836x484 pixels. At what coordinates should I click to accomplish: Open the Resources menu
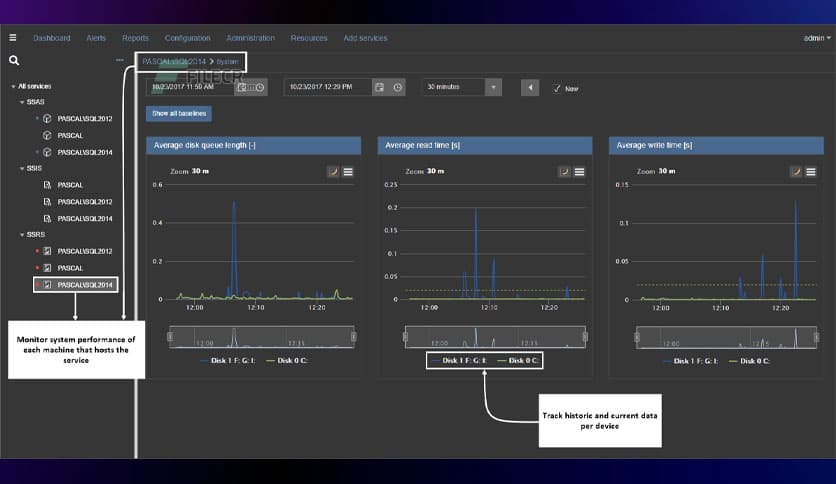coord(309,38)
